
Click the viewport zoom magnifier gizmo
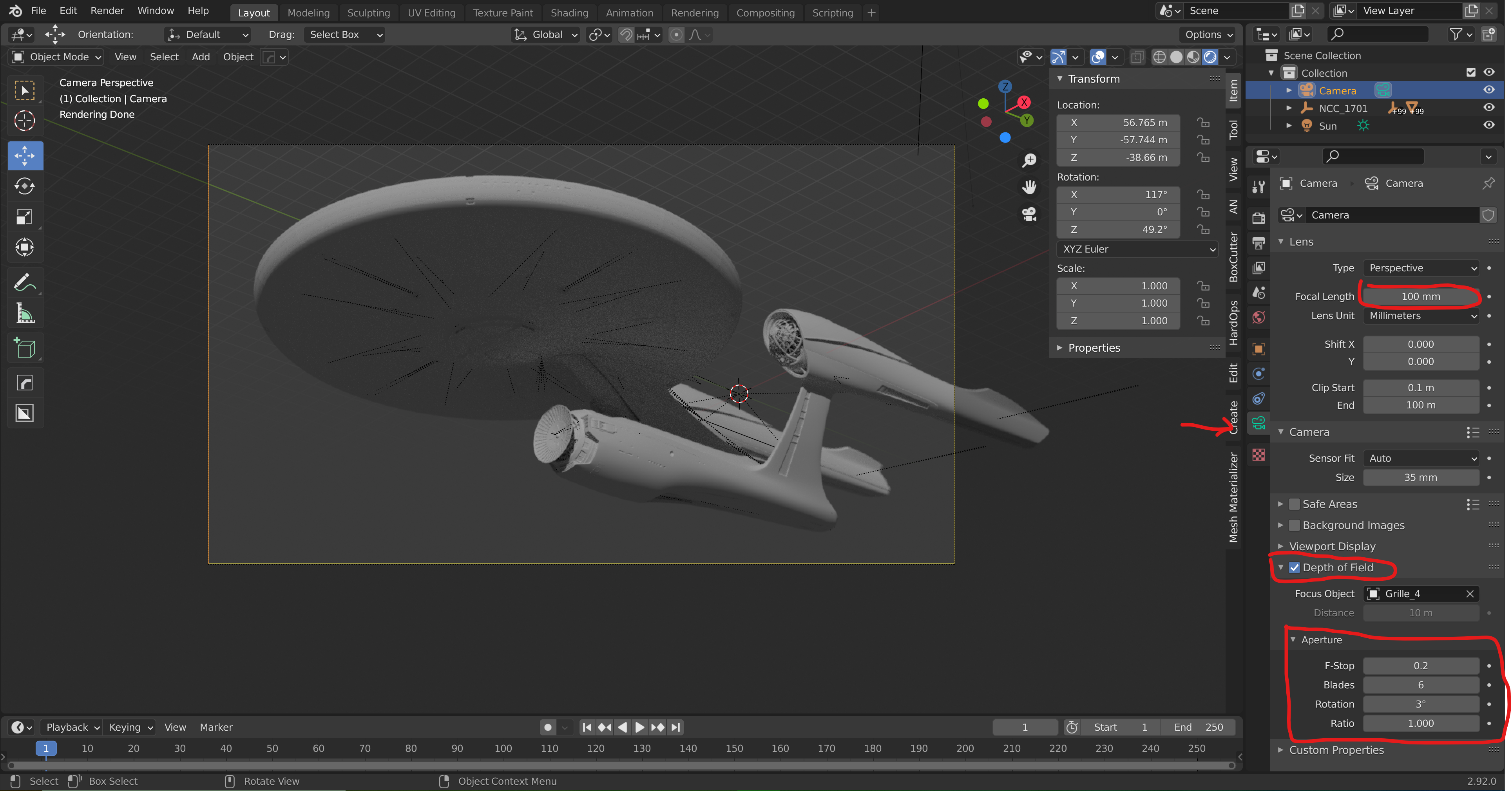(x=1029, y=160)
